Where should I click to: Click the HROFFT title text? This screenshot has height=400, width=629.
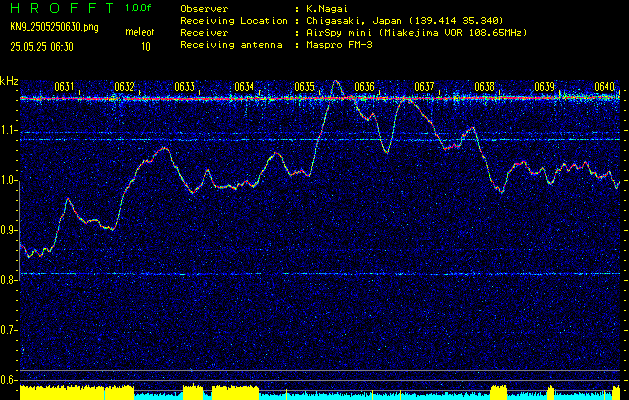62,8
